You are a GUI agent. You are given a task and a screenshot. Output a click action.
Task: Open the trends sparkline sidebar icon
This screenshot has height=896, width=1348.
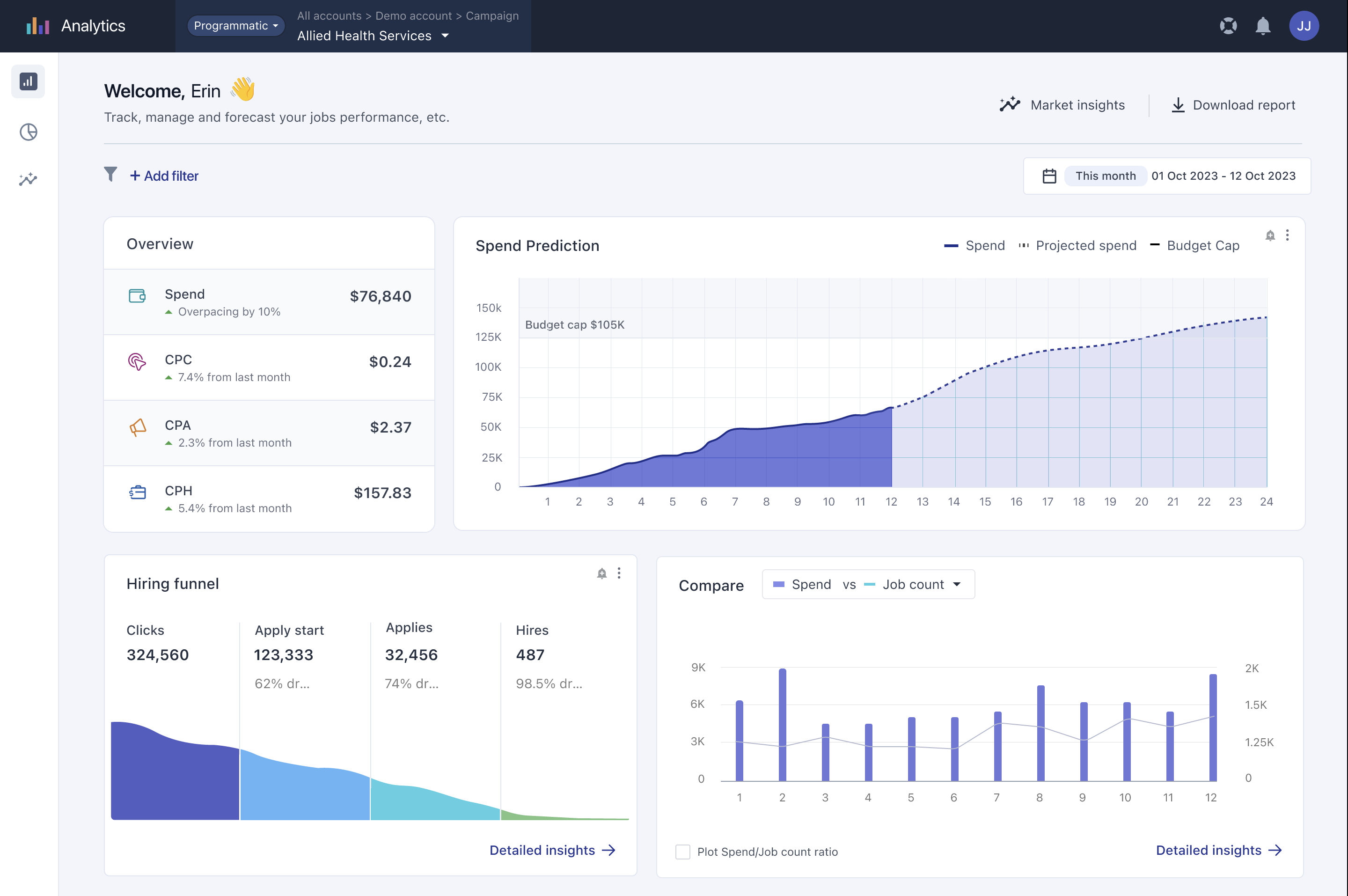28,180
